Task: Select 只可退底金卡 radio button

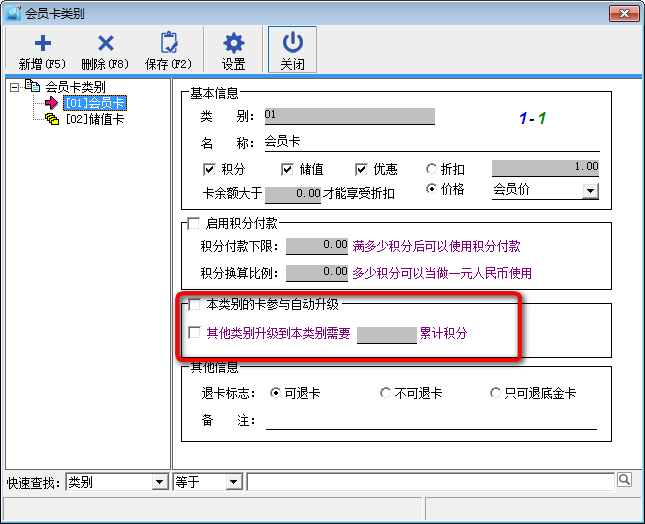Action: pos(495,393)
